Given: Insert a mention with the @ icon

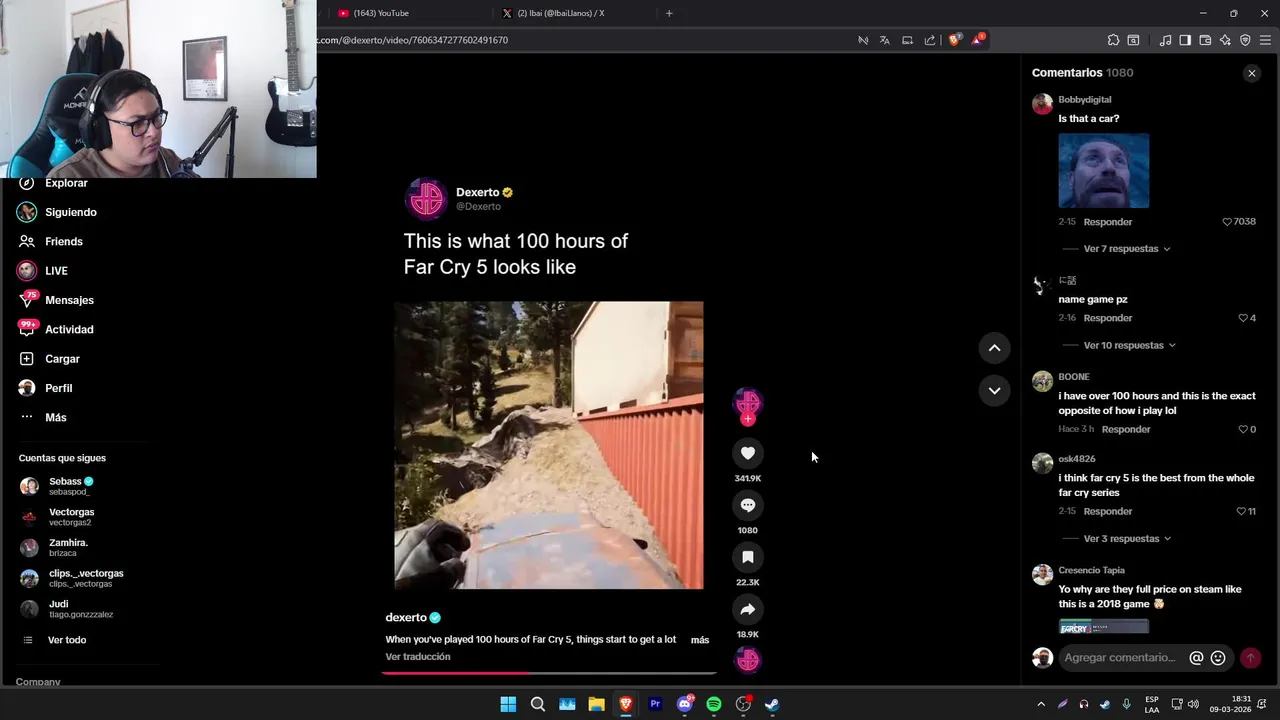Looking at the screenshot, I should click(1196, 658).
